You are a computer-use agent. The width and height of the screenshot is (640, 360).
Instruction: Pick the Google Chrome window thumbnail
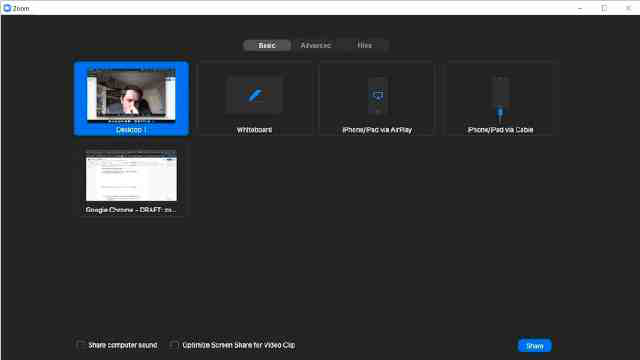131,176
